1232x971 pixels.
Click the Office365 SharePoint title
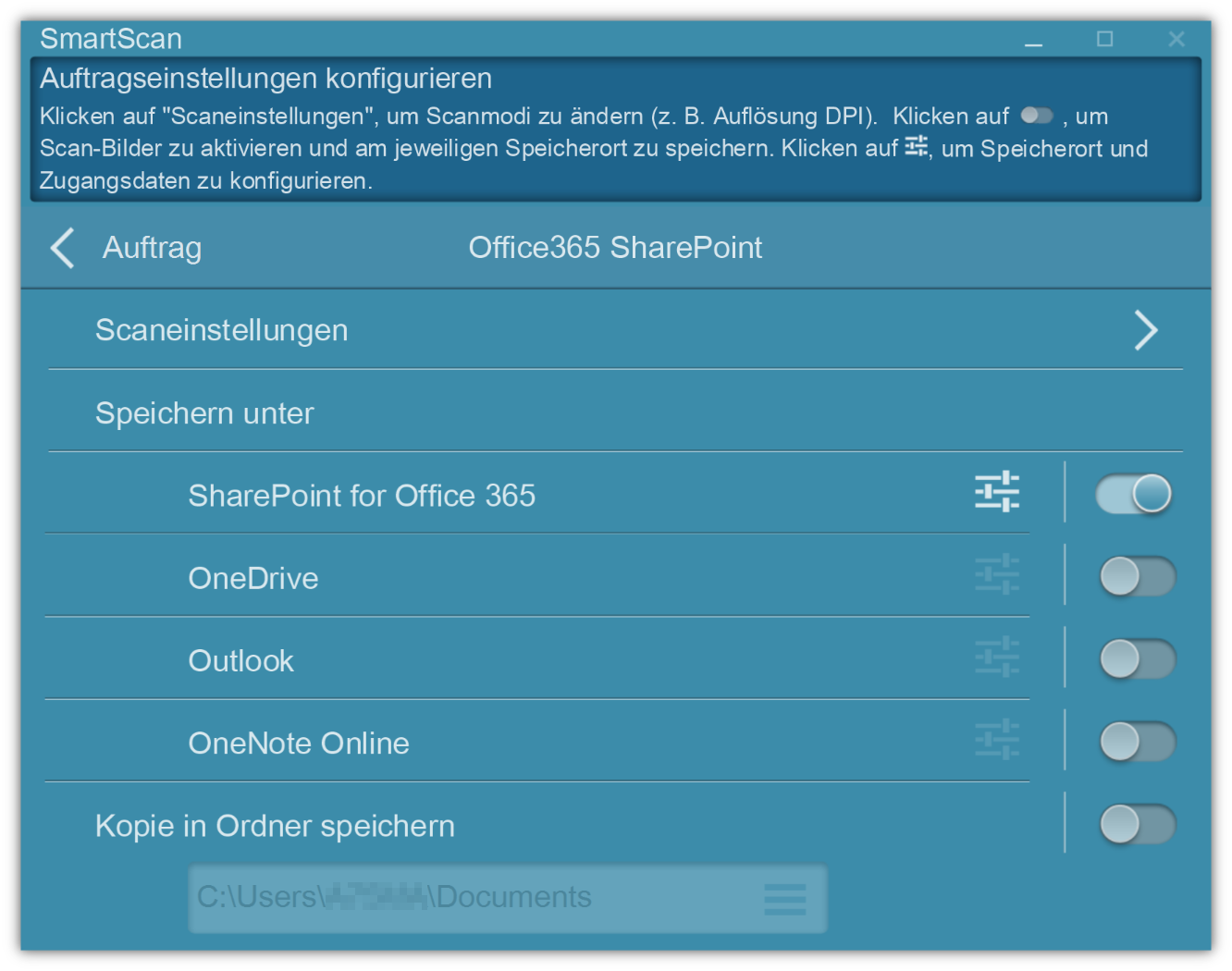[x=615, y=248]
